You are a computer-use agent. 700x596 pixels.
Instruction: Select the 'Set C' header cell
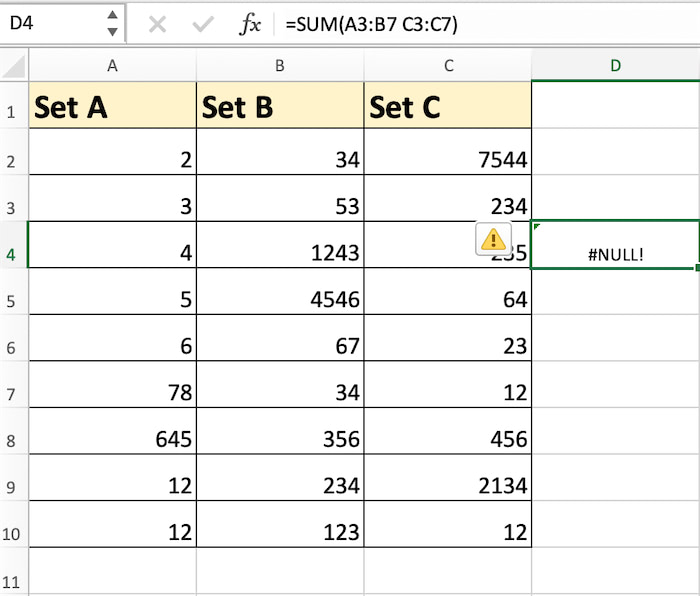tap(448, 105)
